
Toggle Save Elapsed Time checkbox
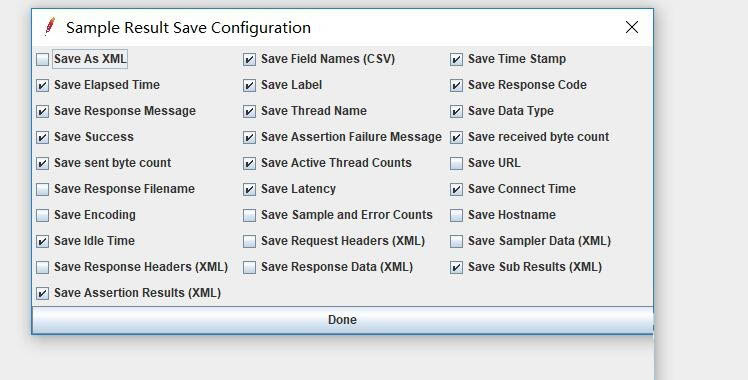tap(42, 85)
